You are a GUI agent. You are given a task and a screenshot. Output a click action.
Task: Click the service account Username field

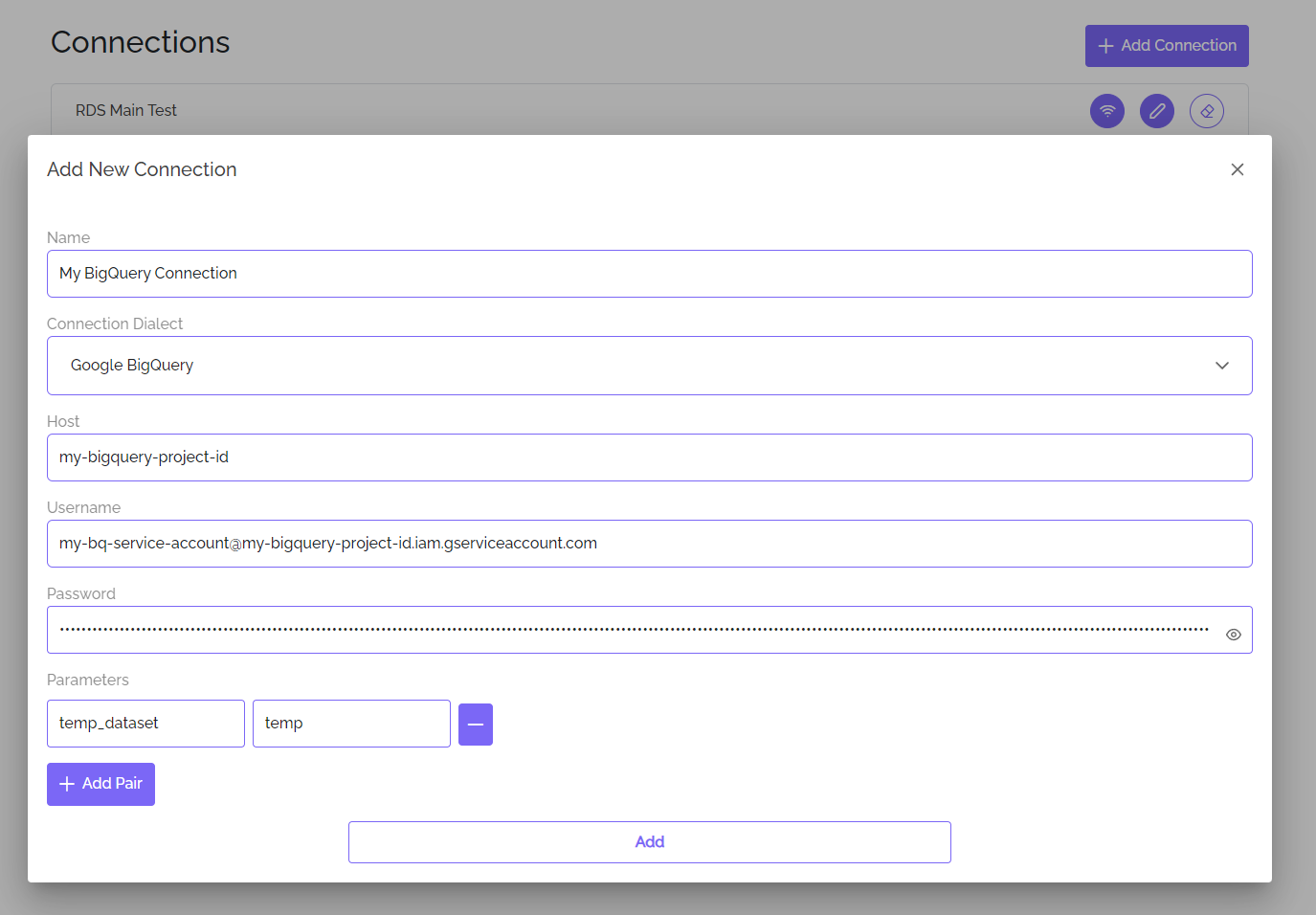(x=650, y=543)
